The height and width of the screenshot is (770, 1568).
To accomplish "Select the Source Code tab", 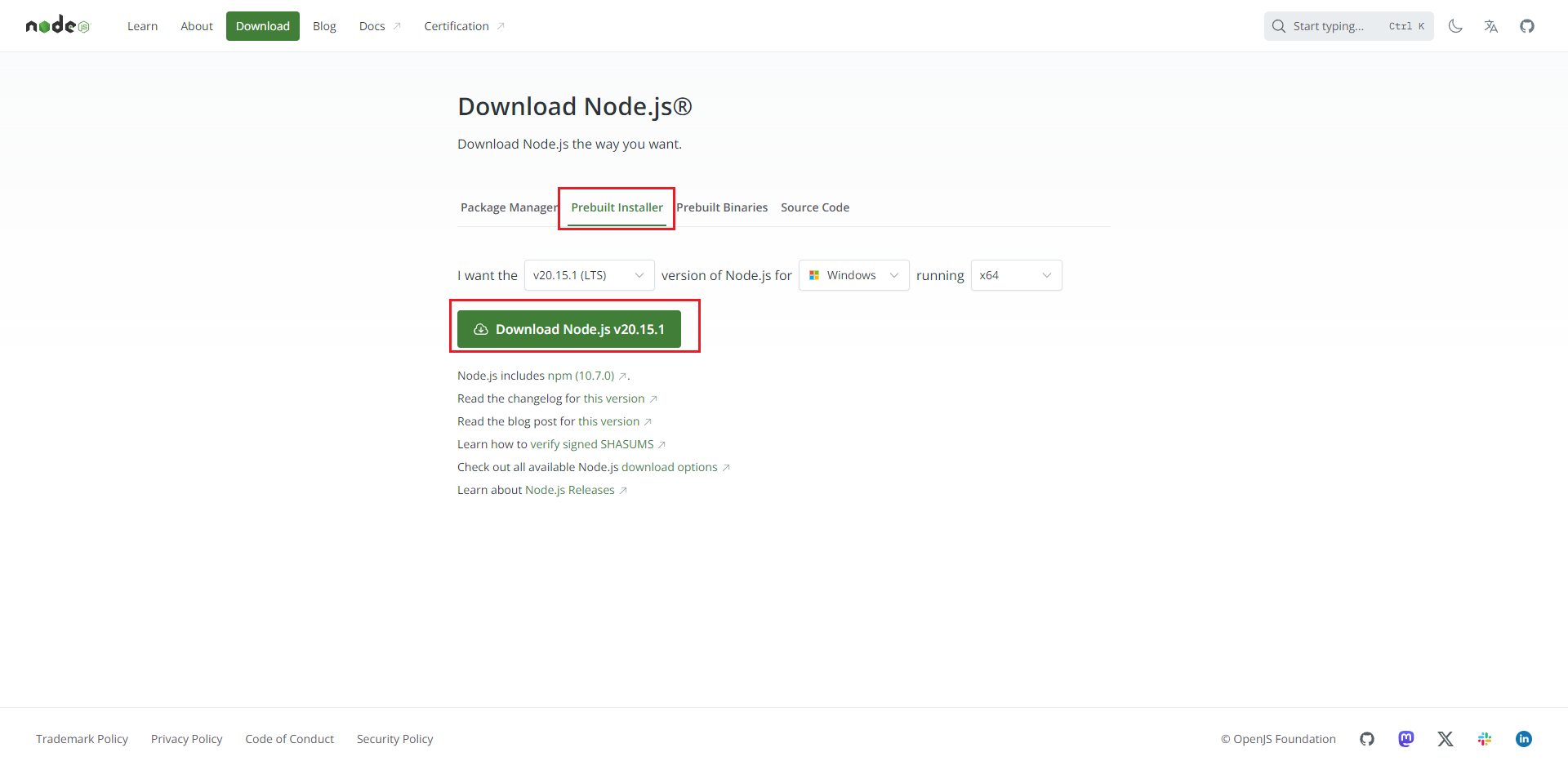I will pyautogui.click(x=815, y=207).
